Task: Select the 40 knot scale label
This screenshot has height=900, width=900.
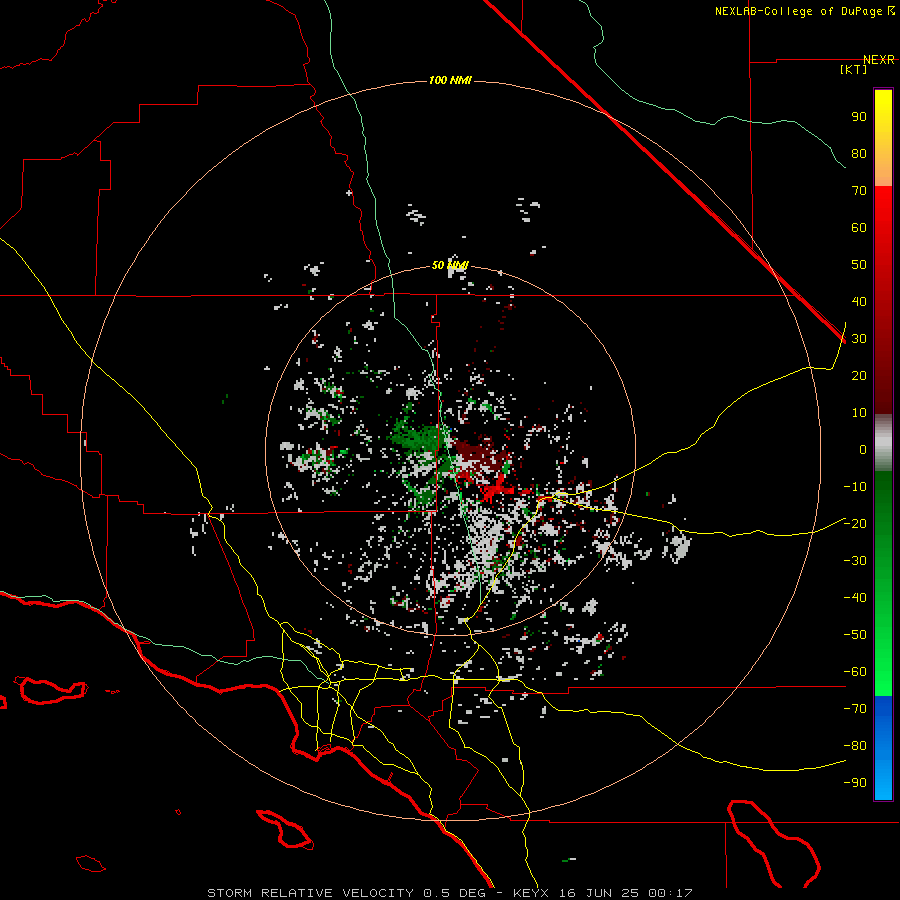Action: click(x=859, y=302)
